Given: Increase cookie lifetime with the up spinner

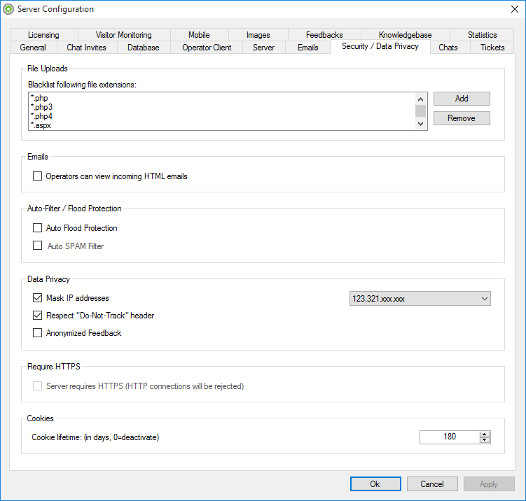Looking at the screenshot, I should 484,434.
